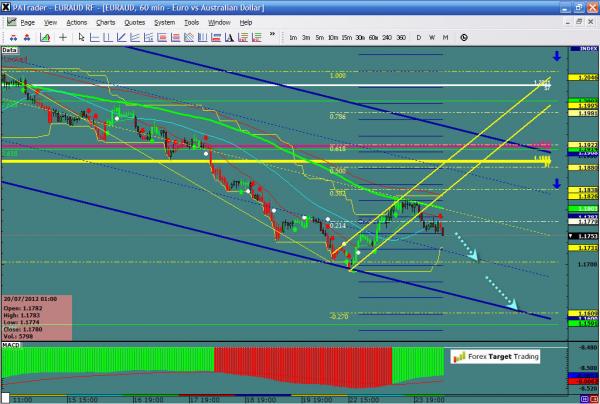Select the weekly 'W' timeframe button
The height and width of the screenshot is (404, 600).
coord(431,37)
